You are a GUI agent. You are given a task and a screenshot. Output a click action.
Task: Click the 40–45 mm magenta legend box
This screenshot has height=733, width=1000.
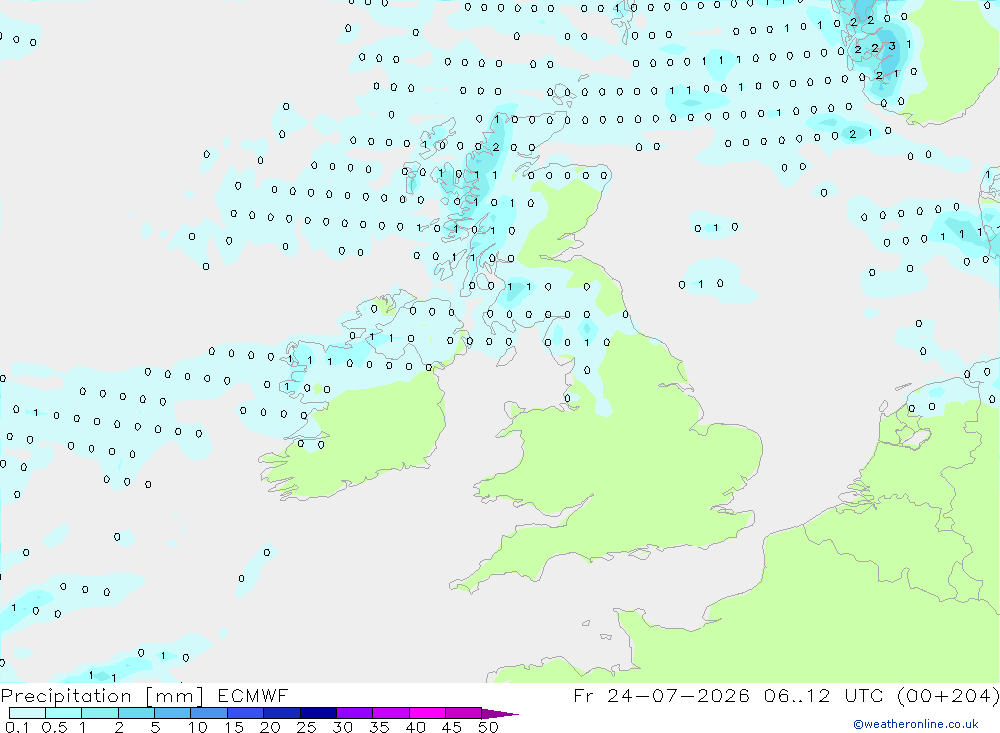tap(427, 713)
